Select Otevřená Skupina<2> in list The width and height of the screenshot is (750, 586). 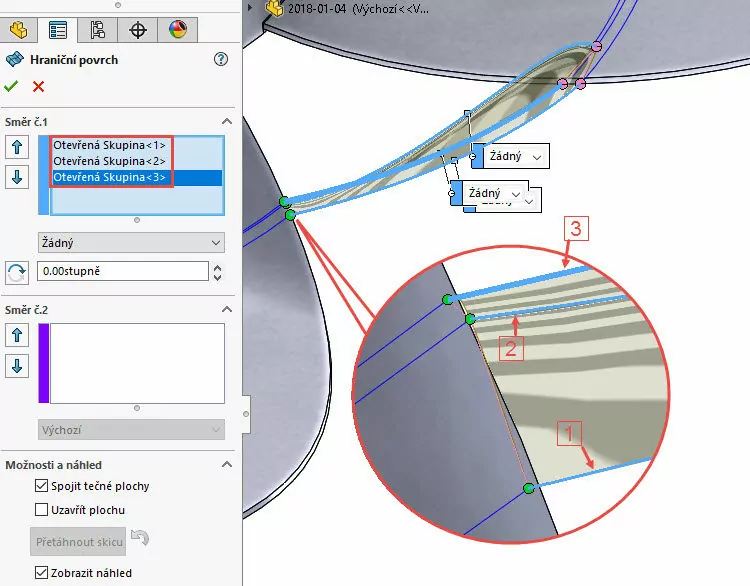point(110,161)
